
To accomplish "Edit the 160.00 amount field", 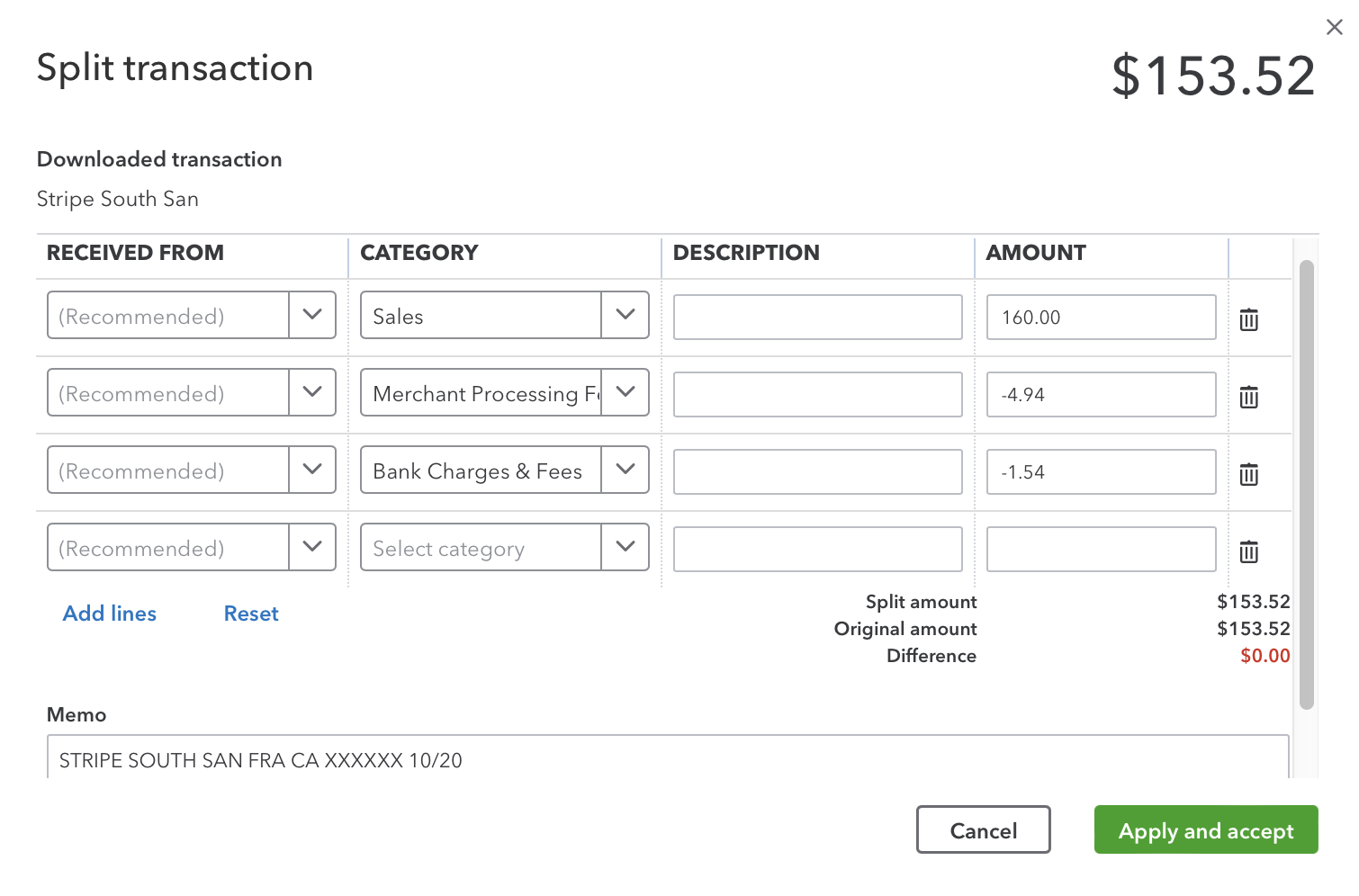I will pyautogui.click(x=1100, y=318).
